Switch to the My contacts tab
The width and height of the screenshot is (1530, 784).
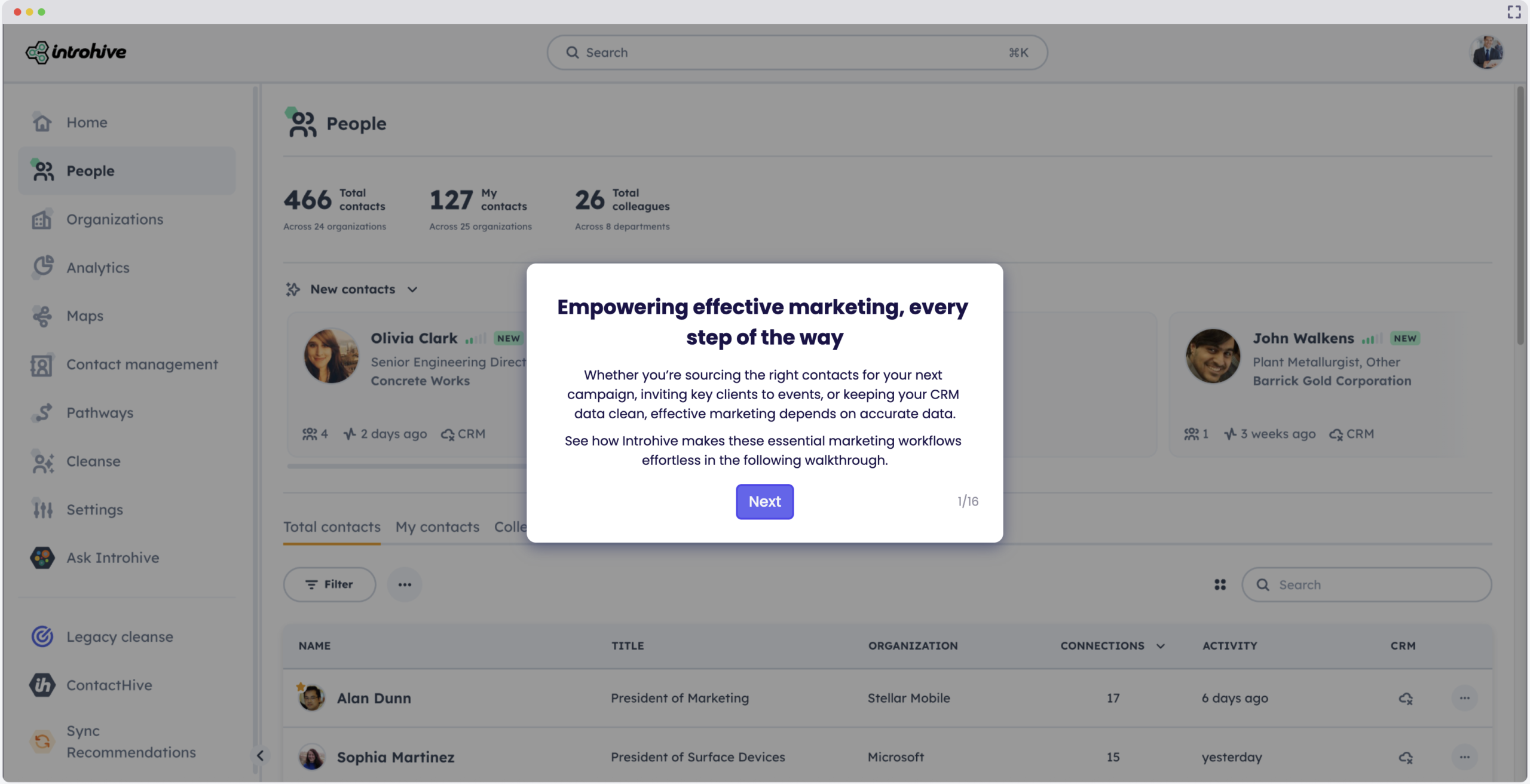point(437,527)
